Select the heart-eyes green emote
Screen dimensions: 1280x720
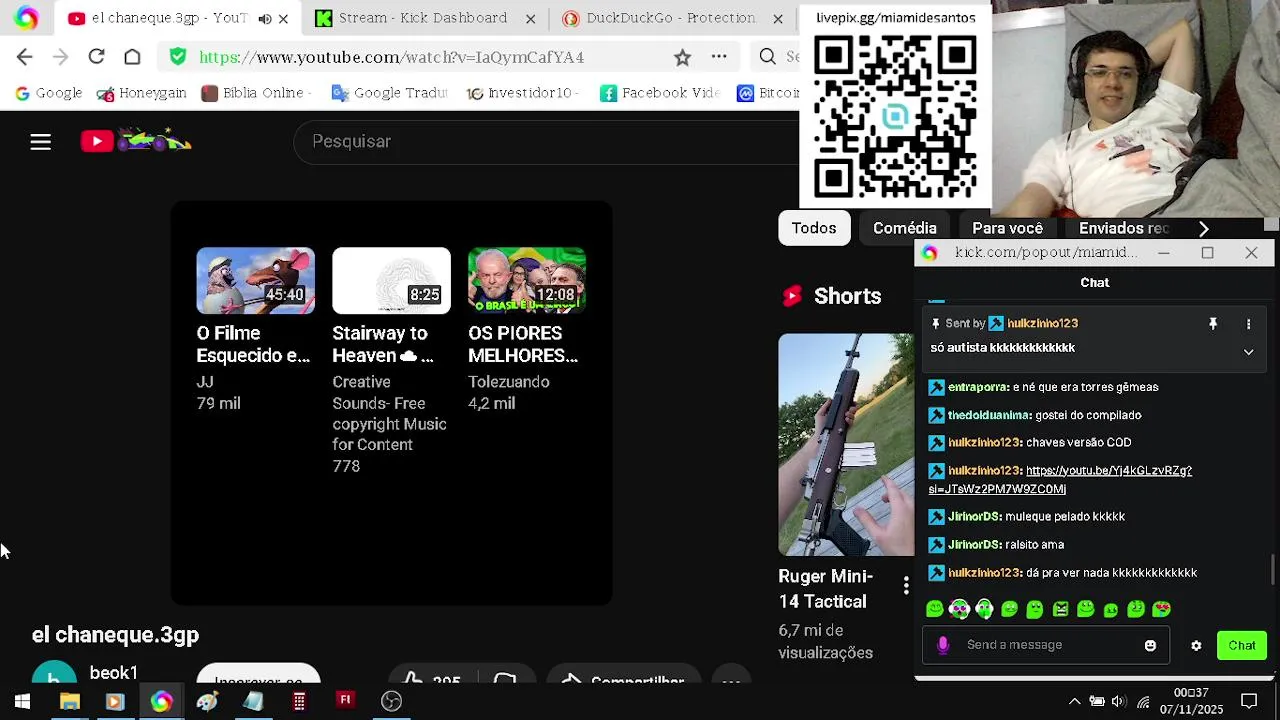1161,609
